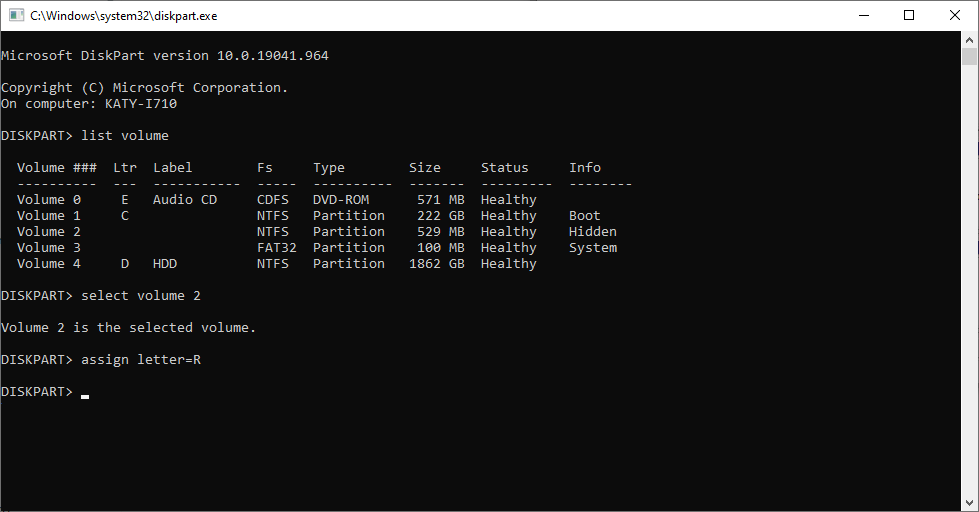
Task: Minimize the diskpart.exe window
Action: click(863, 15)
